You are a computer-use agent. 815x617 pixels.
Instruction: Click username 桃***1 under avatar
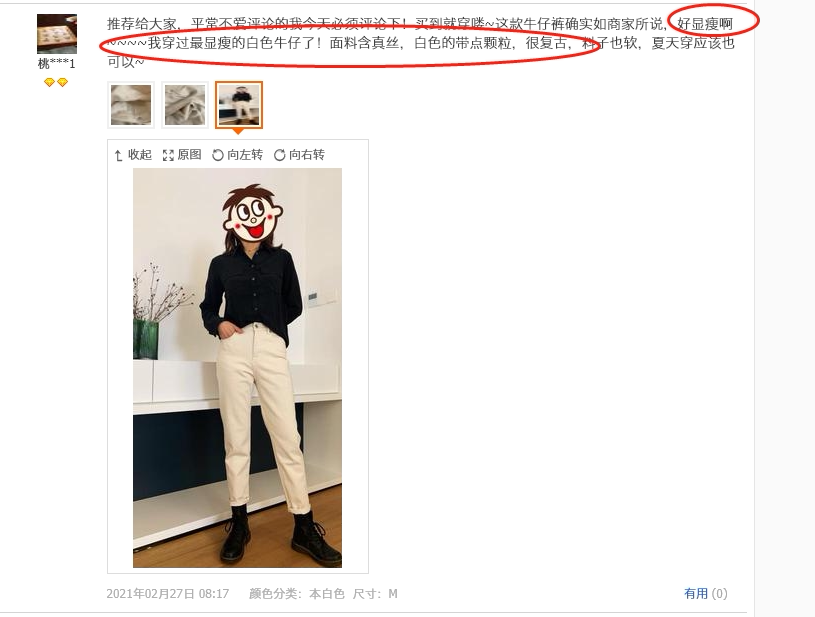click(57, 64)
